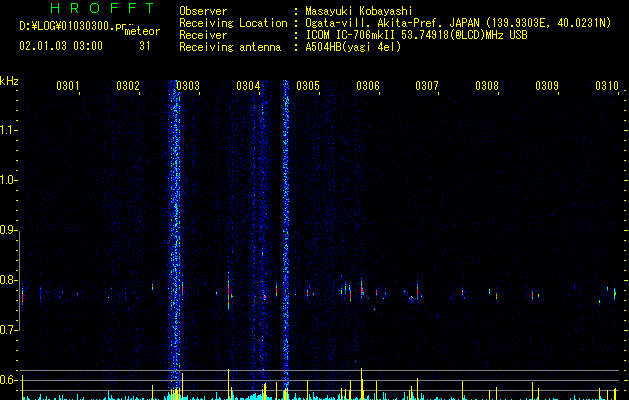Click the 0302 time marker

point(128,85)
